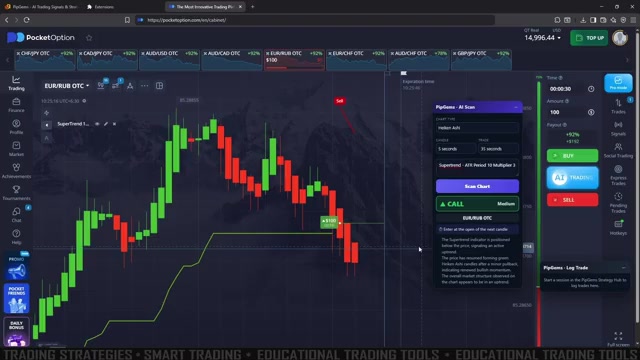Open the Help section in left sidebar
The image size is (640, 360).
click(x=16, y=237)
